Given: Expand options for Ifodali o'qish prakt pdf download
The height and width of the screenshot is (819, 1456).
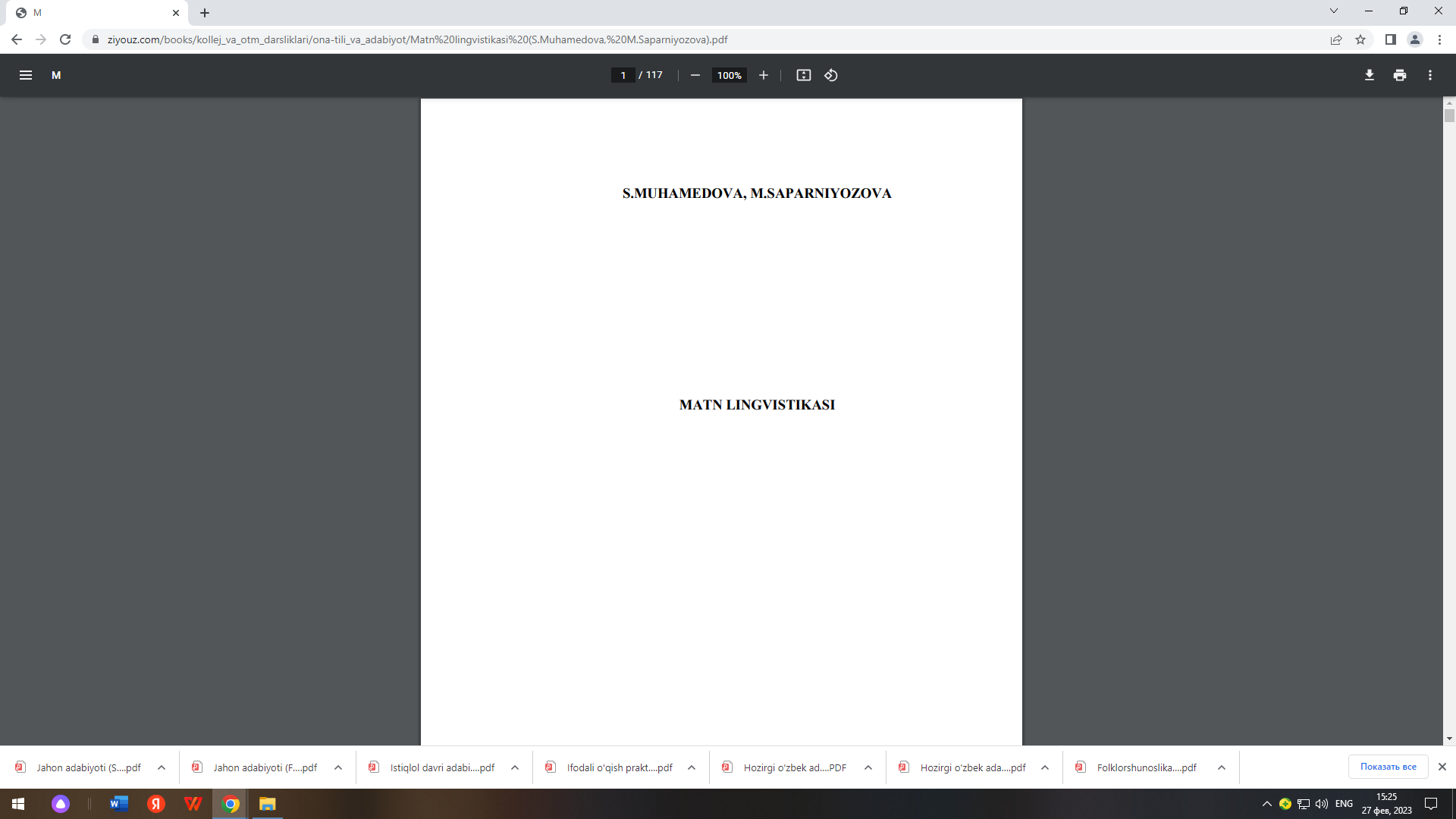Looking at the screenshot, I should point(691,767).
